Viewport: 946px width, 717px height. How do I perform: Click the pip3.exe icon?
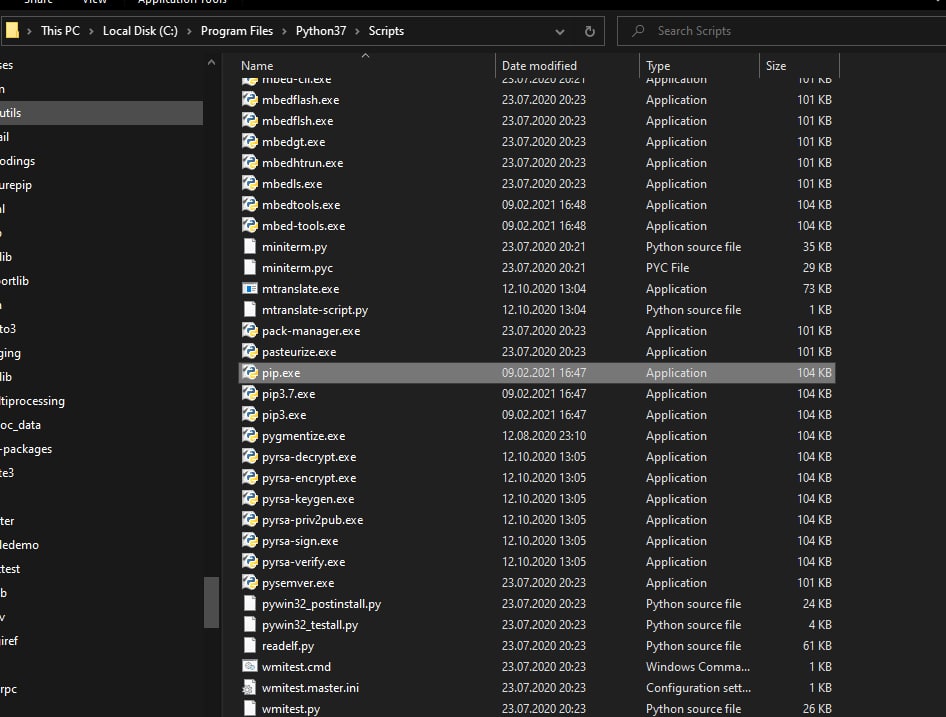click(249, 415)
